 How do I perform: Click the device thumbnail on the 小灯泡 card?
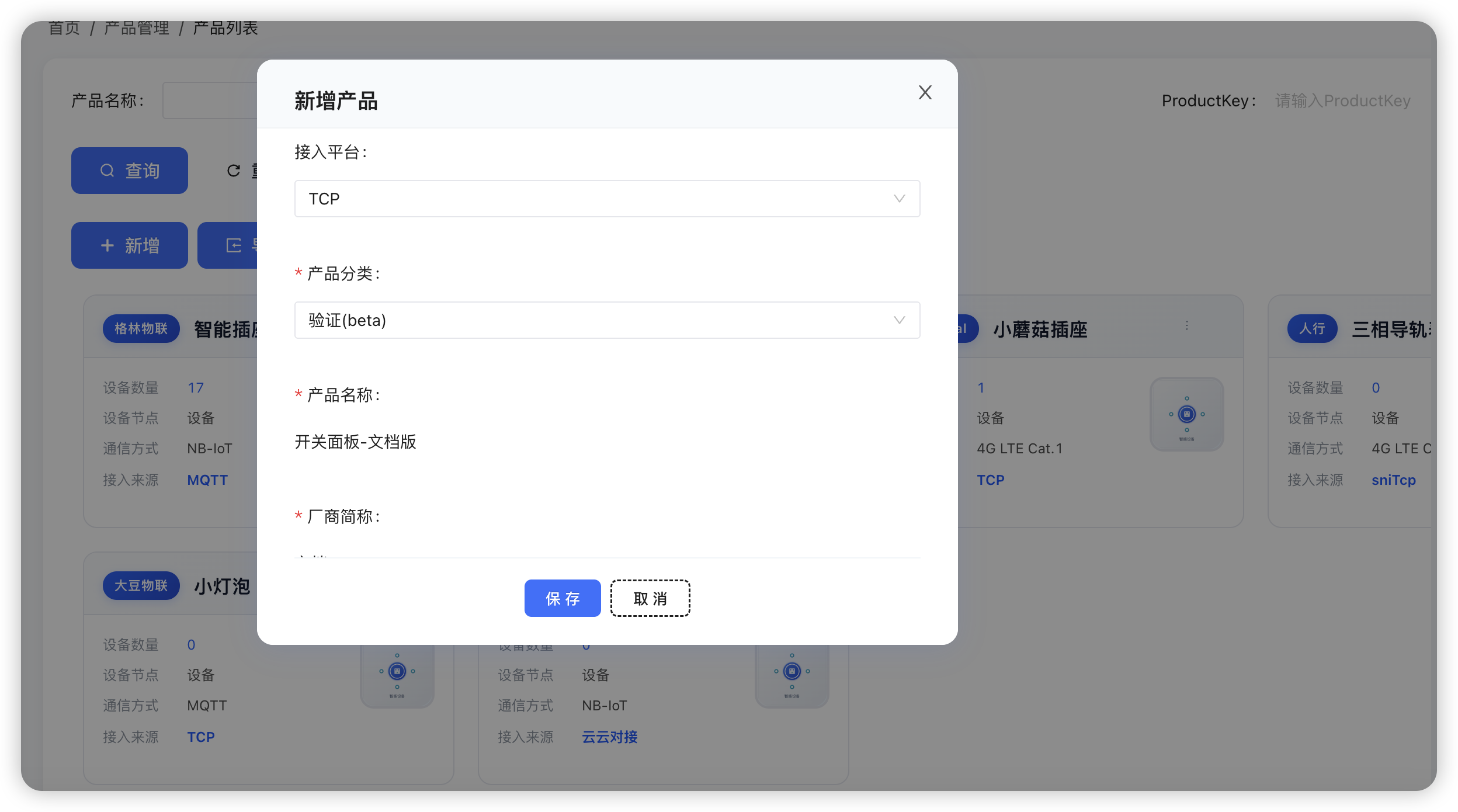click(397, 672)
